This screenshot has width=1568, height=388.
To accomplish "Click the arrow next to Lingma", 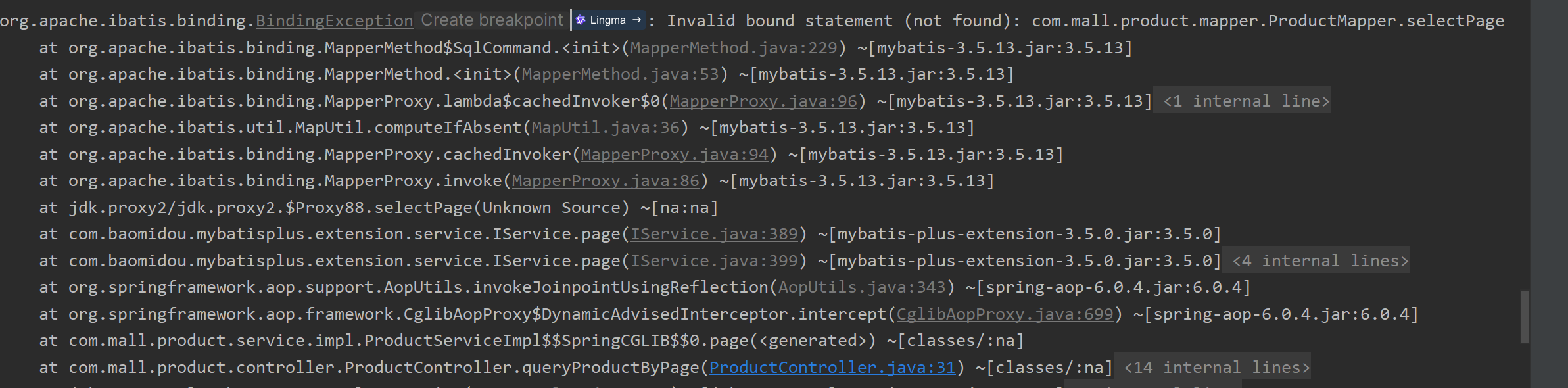I will [x=636, y=20].
